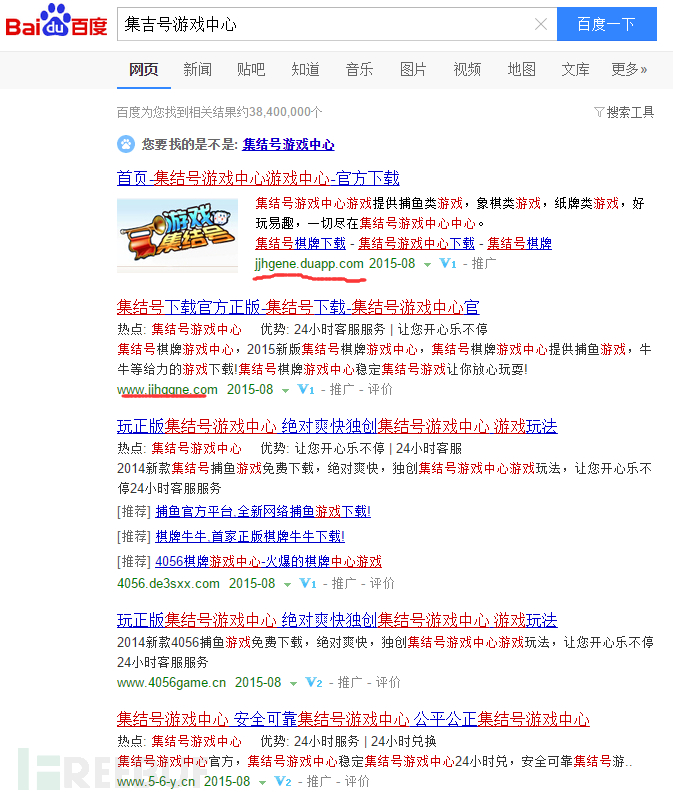The image size is (673, 797).
Task: Open the 贴吧 tab
Action: coord(251,69)
